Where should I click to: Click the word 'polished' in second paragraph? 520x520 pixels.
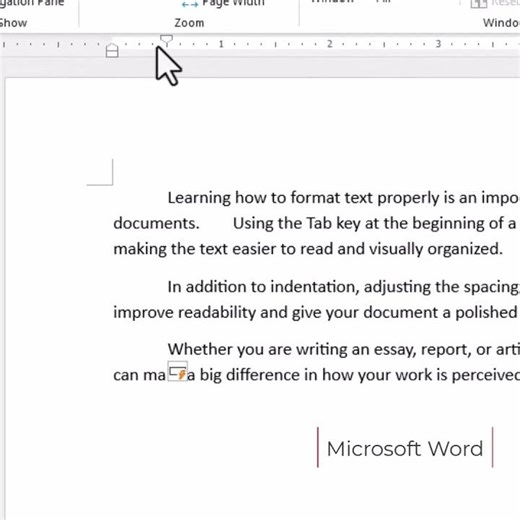point(486,313)
